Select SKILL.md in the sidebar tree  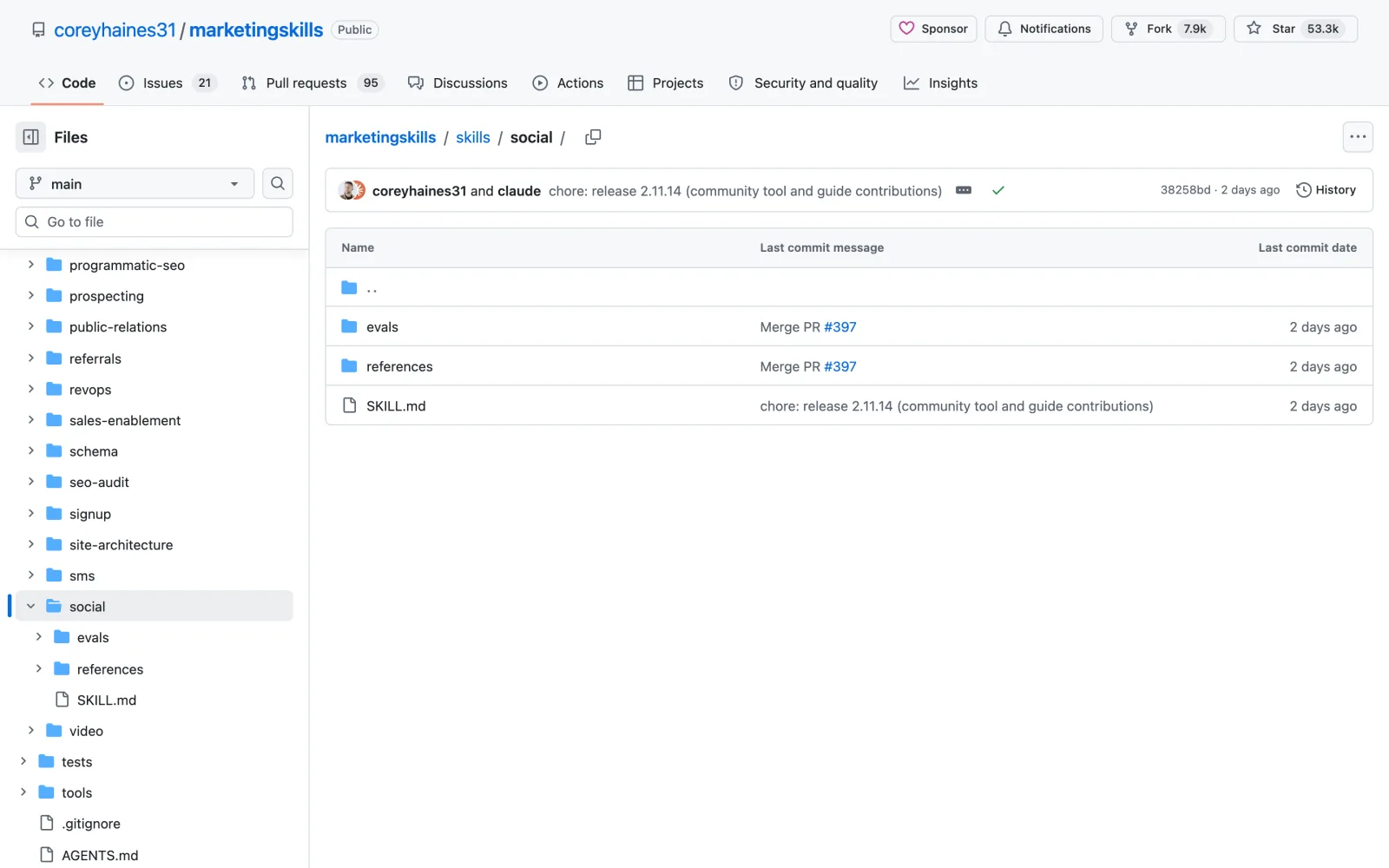107,700
